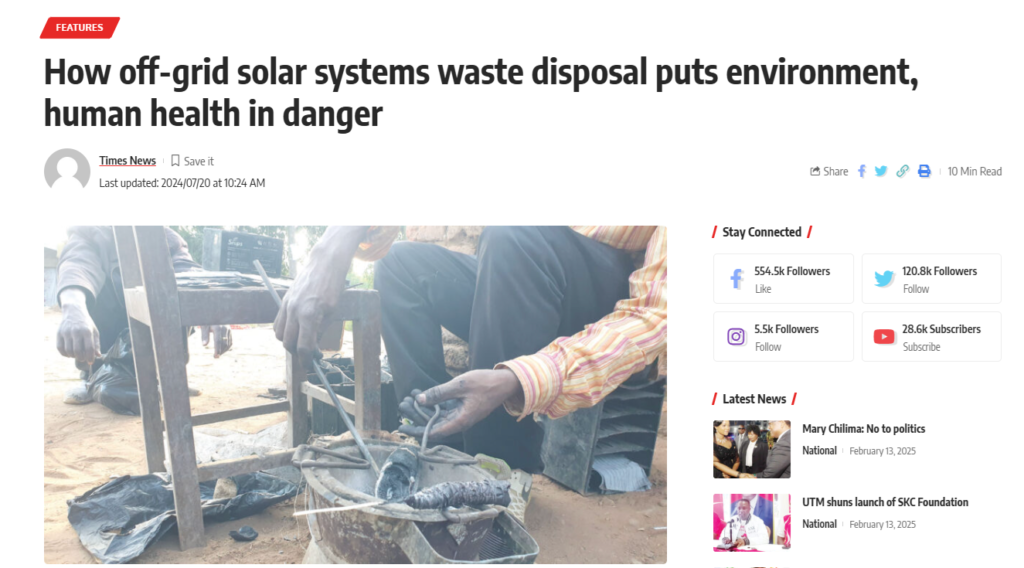Open Times News author link

(127, 161)
